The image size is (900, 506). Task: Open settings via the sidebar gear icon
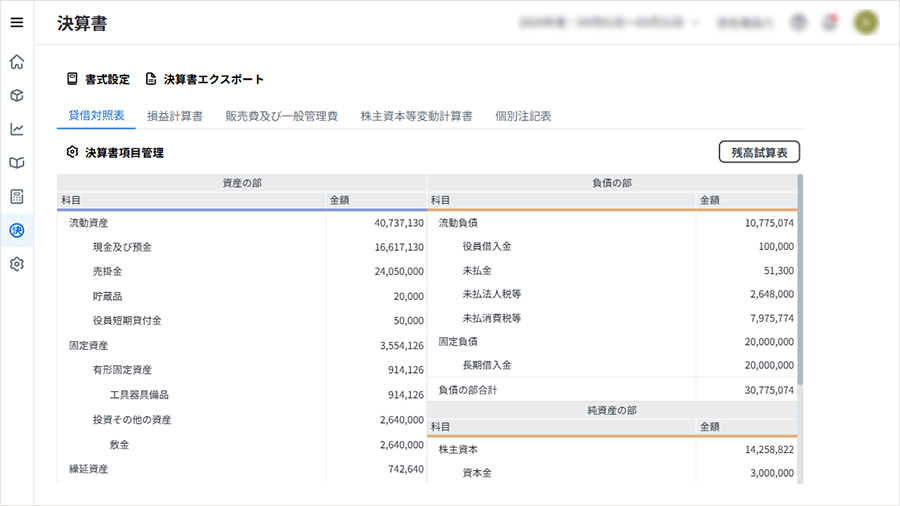16,264
